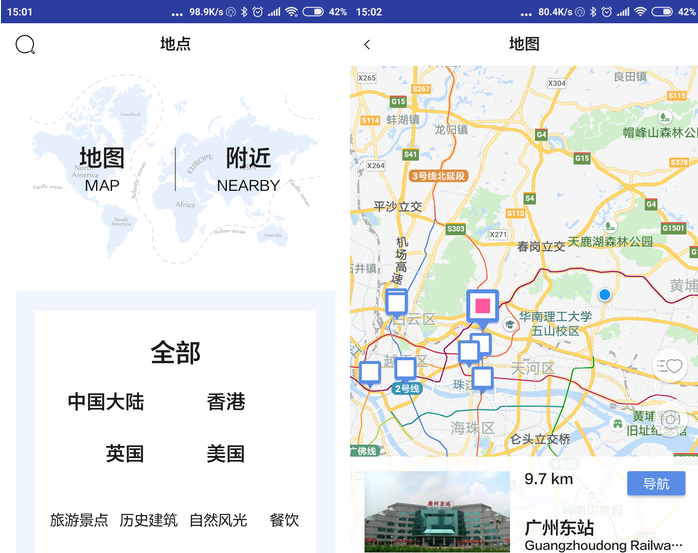Tap the map marker above 2号线 label
698x553 pixels.
[x=406, y=370]
